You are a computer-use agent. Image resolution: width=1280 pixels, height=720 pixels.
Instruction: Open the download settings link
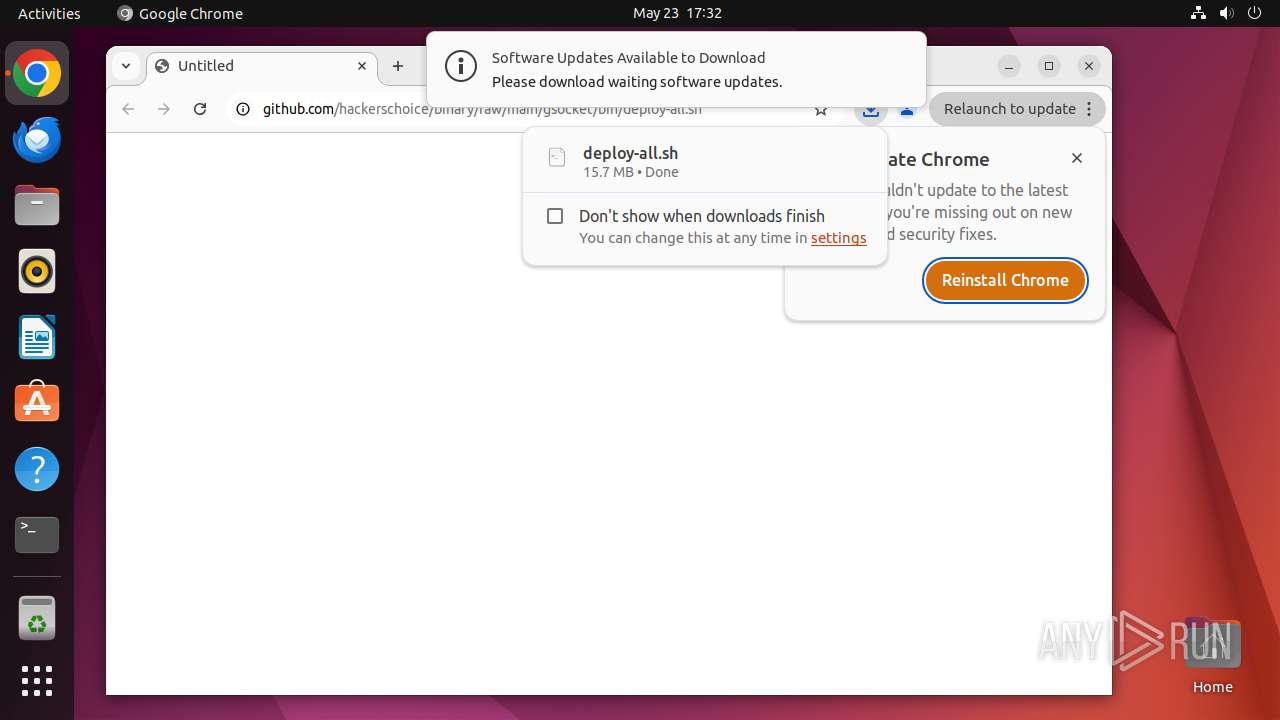coord(838,238)
